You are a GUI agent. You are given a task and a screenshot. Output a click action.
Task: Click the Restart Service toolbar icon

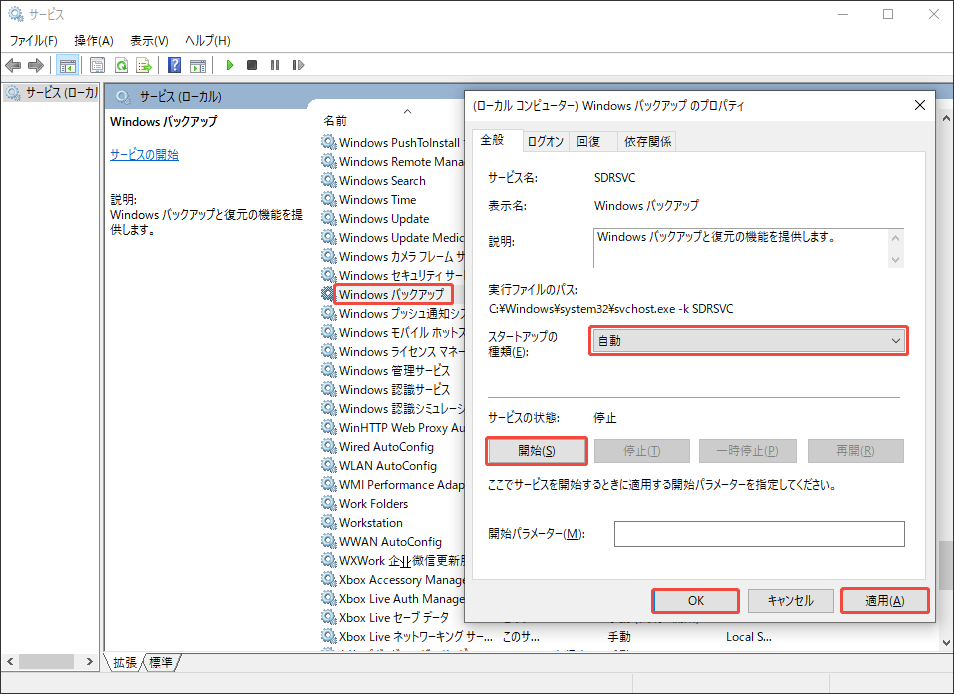coord(298,65)
